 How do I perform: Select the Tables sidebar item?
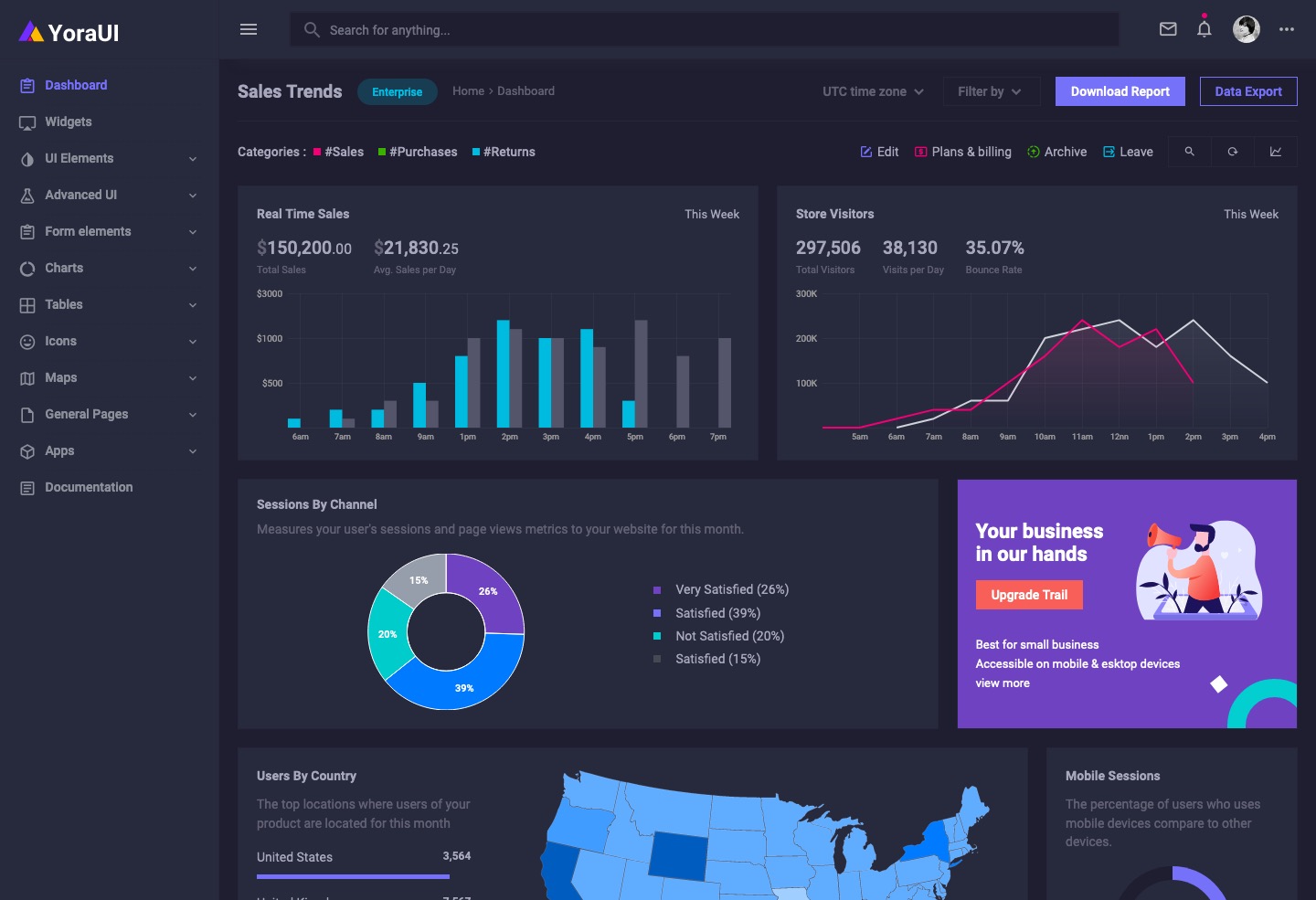[110, 304]
